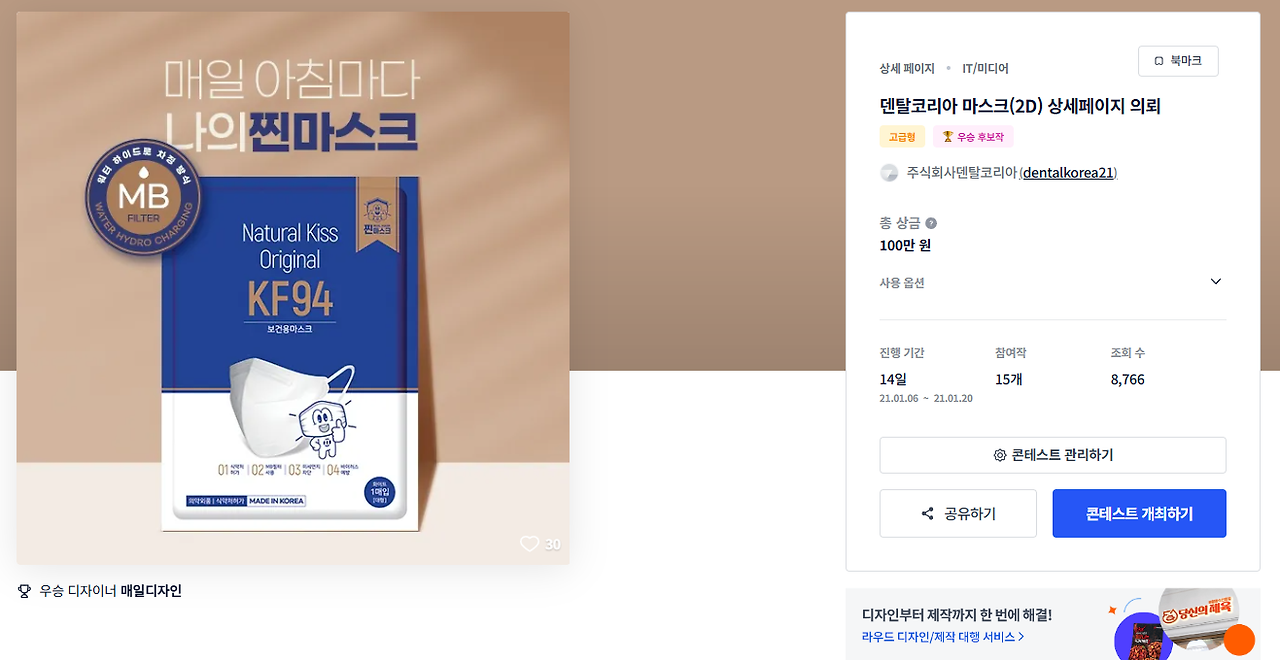Click the 고급형 badge tag
The width and height of the screenshot is (1280, 660).
903,137
